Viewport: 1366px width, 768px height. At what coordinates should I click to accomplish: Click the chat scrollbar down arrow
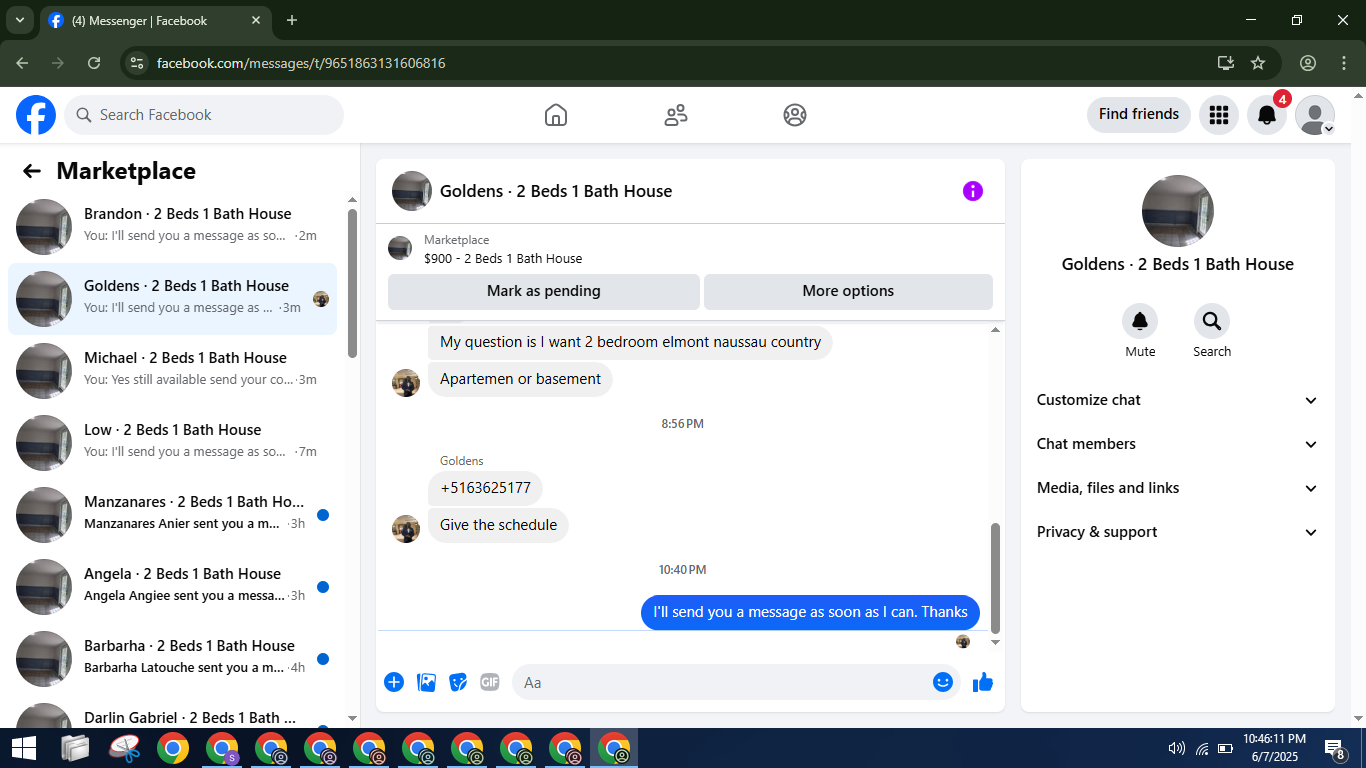[995, 642]
